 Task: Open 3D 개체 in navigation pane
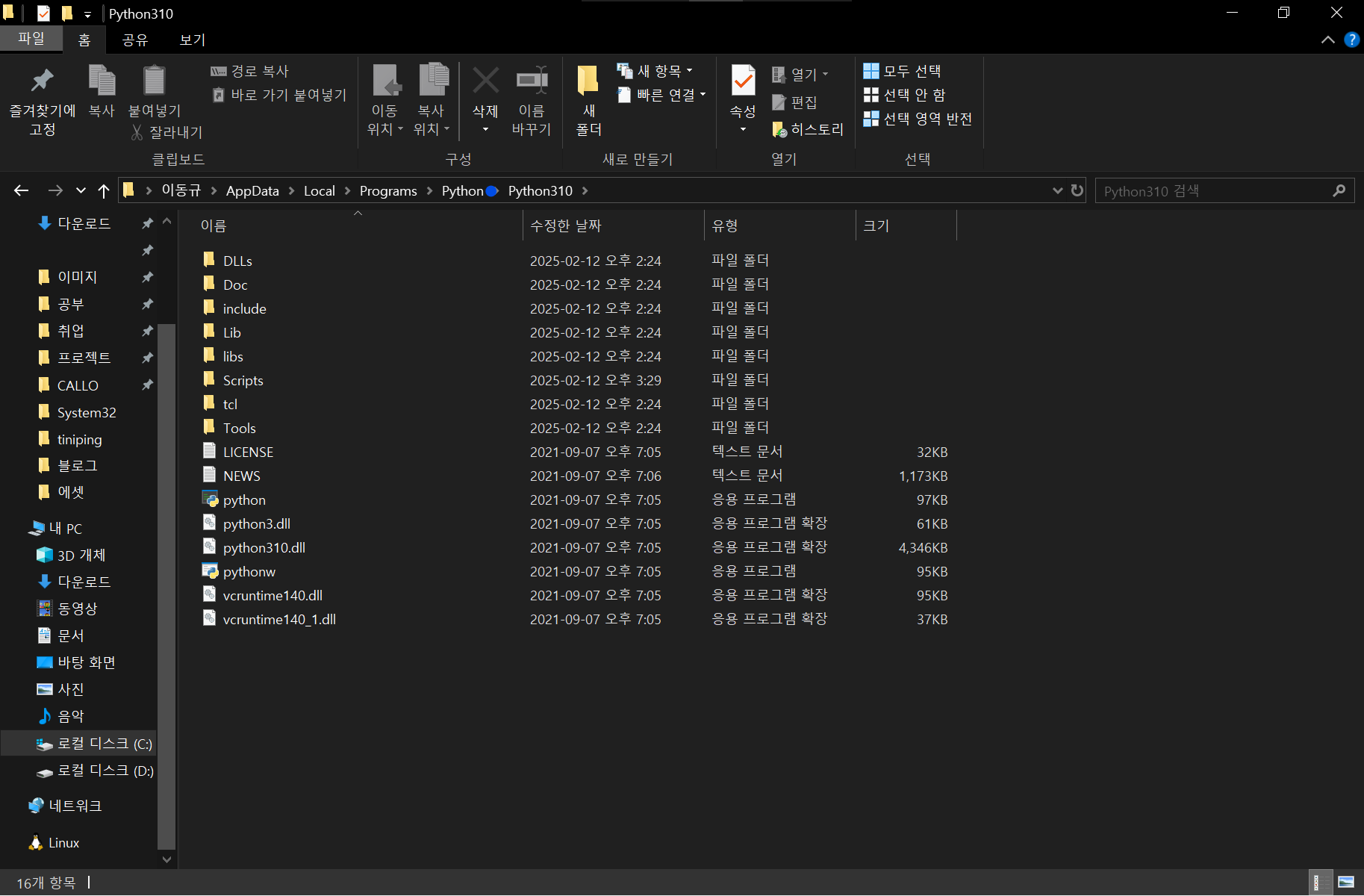[71, 556]
